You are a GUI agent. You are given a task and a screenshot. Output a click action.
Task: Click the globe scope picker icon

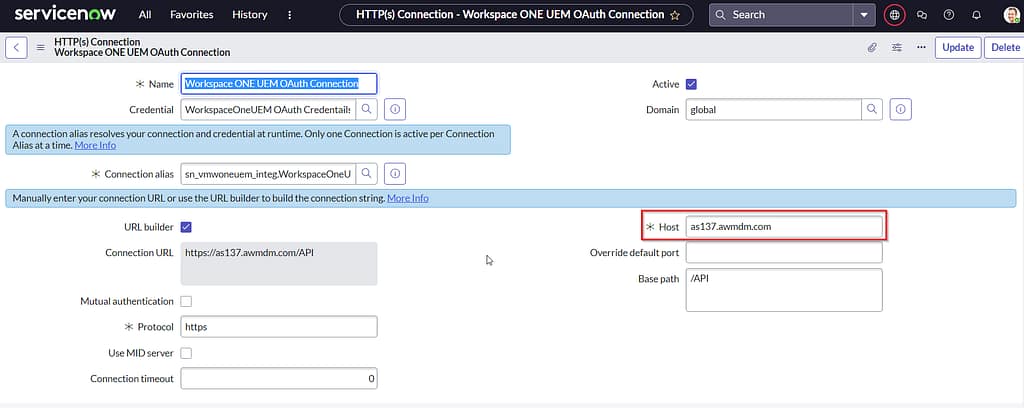point(895,15)
